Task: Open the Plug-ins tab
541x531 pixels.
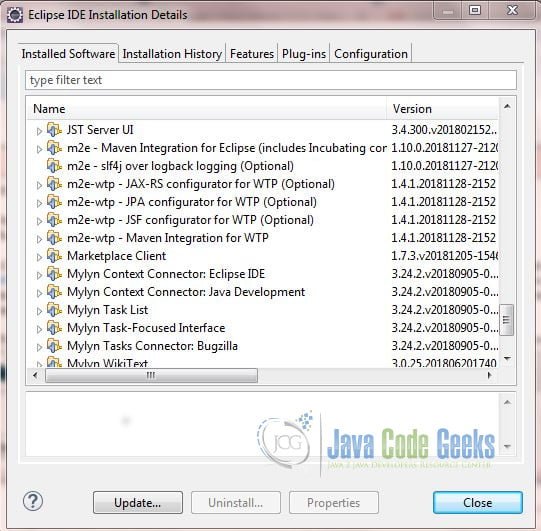Action: (x=304, y=54)
